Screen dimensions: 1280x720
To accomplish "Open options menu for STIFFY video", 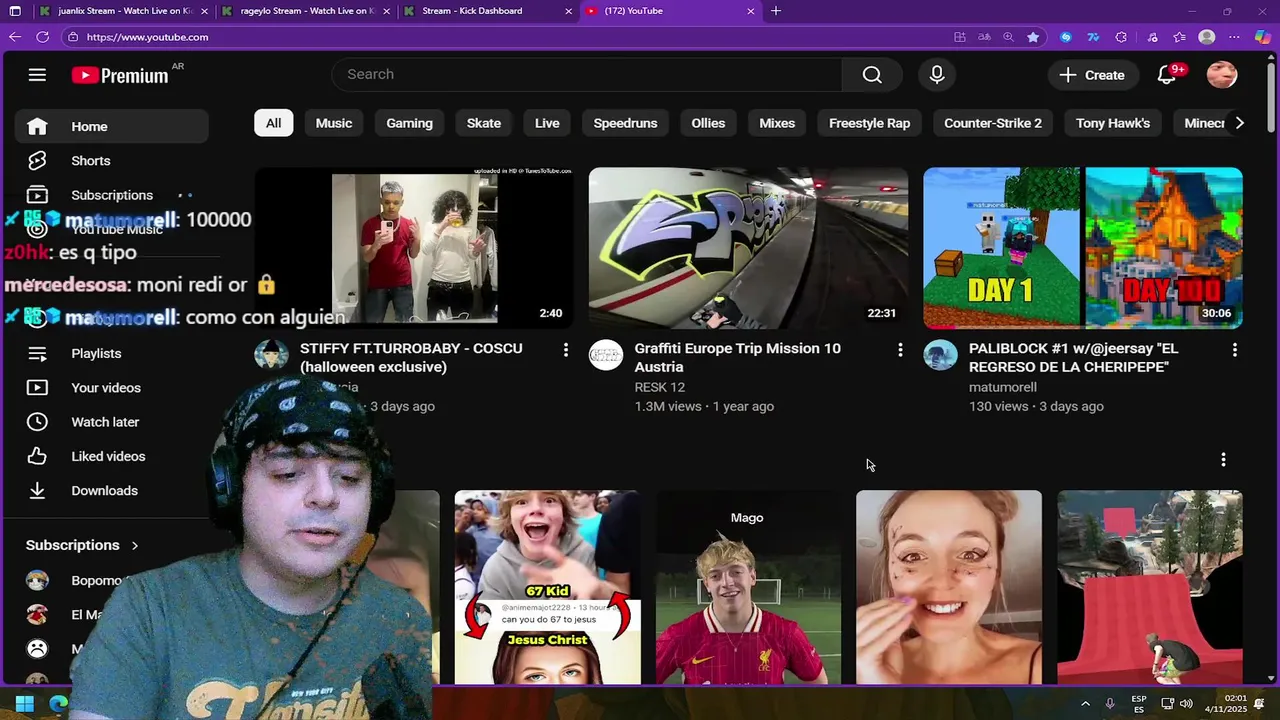I will click(x=566, y=350).
